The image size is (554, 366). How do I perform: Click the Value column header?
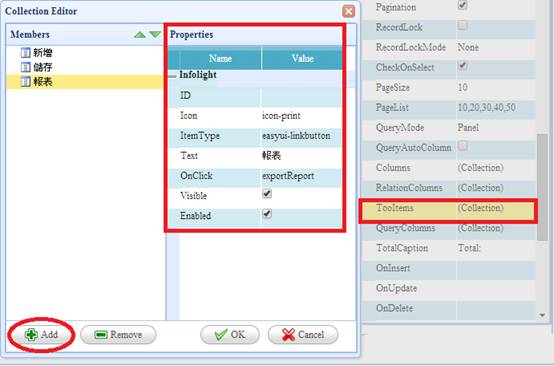pos(302,59)
